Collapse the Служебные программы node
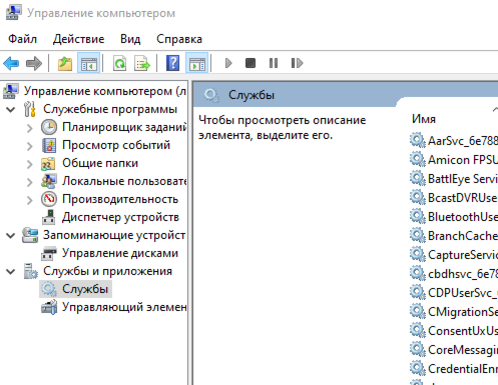This screenshot has width=498, height=385. [11, 109]
